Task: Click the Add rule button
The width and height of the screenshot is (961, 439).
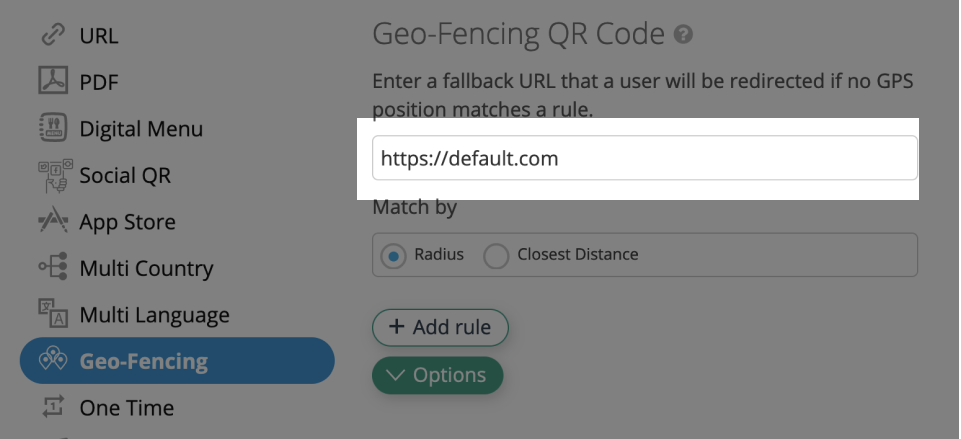Action: (x=440, y=327)
